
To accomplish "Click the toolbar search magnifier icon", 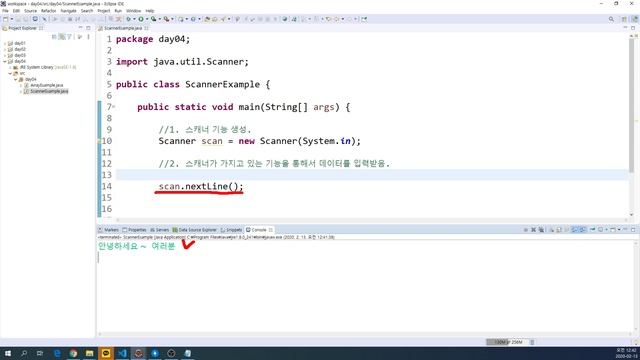I will point(611,19).
